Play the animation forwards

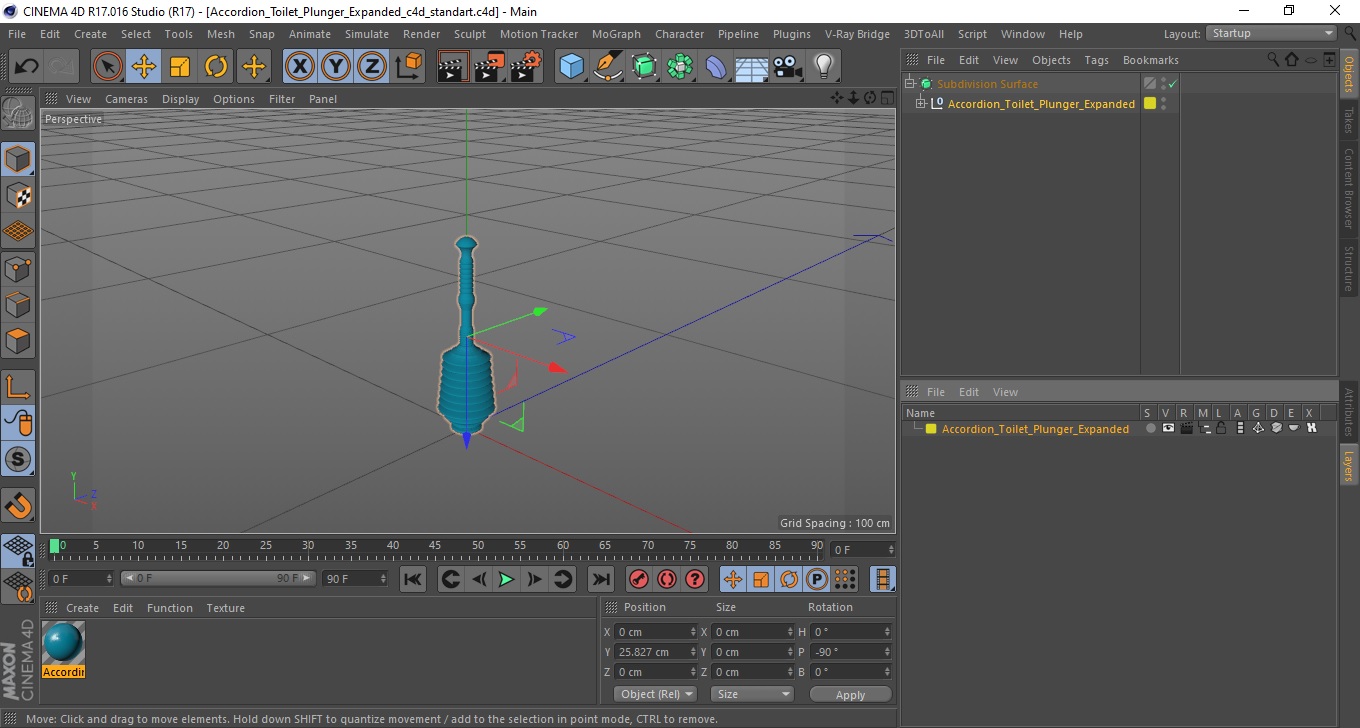[506, 579]
